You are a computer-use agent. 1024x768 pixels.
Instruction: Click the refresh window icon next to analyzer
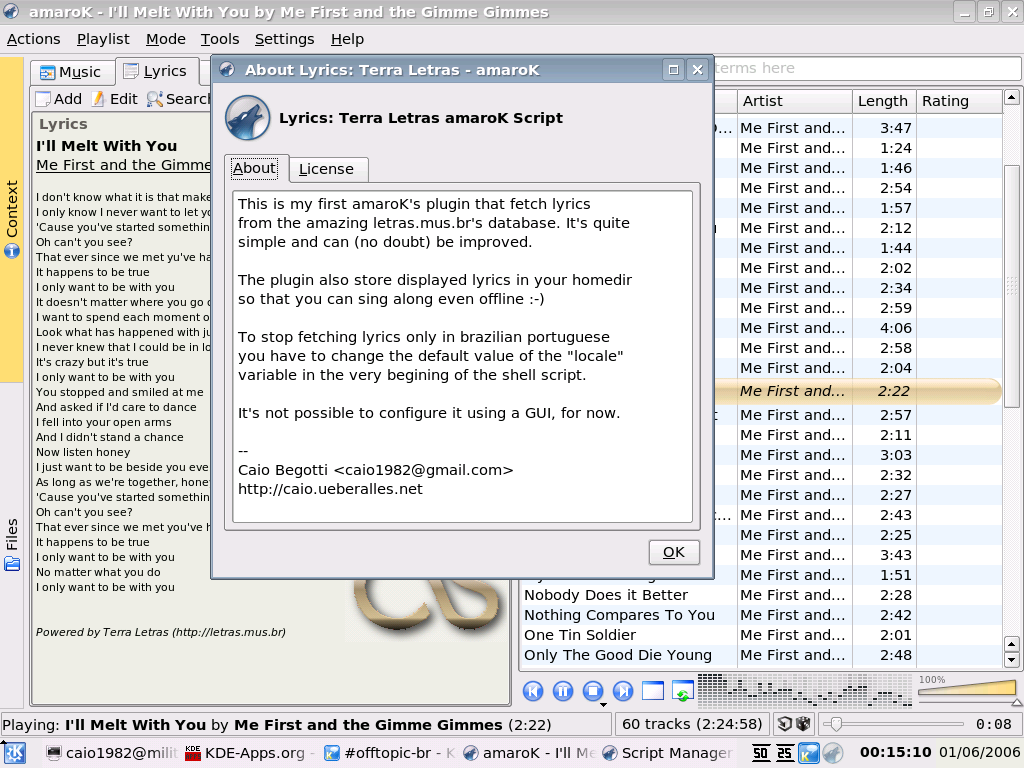(682, 691)
